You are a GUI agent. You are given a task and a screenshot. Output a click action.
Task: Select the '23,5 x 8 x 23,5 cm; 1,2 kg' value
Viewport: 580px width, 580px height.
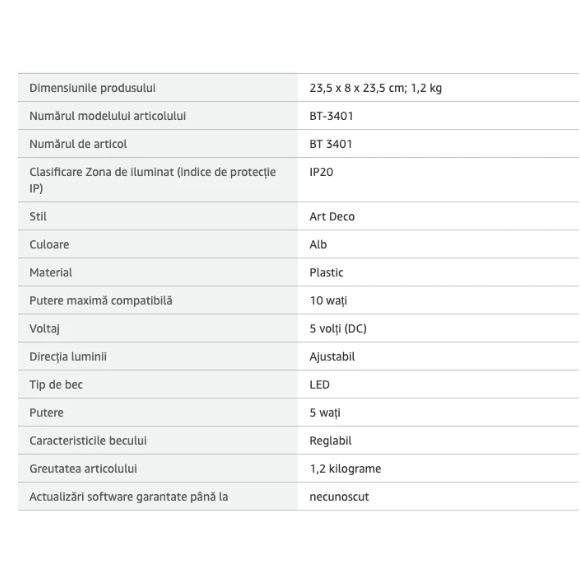click(375, 88)
